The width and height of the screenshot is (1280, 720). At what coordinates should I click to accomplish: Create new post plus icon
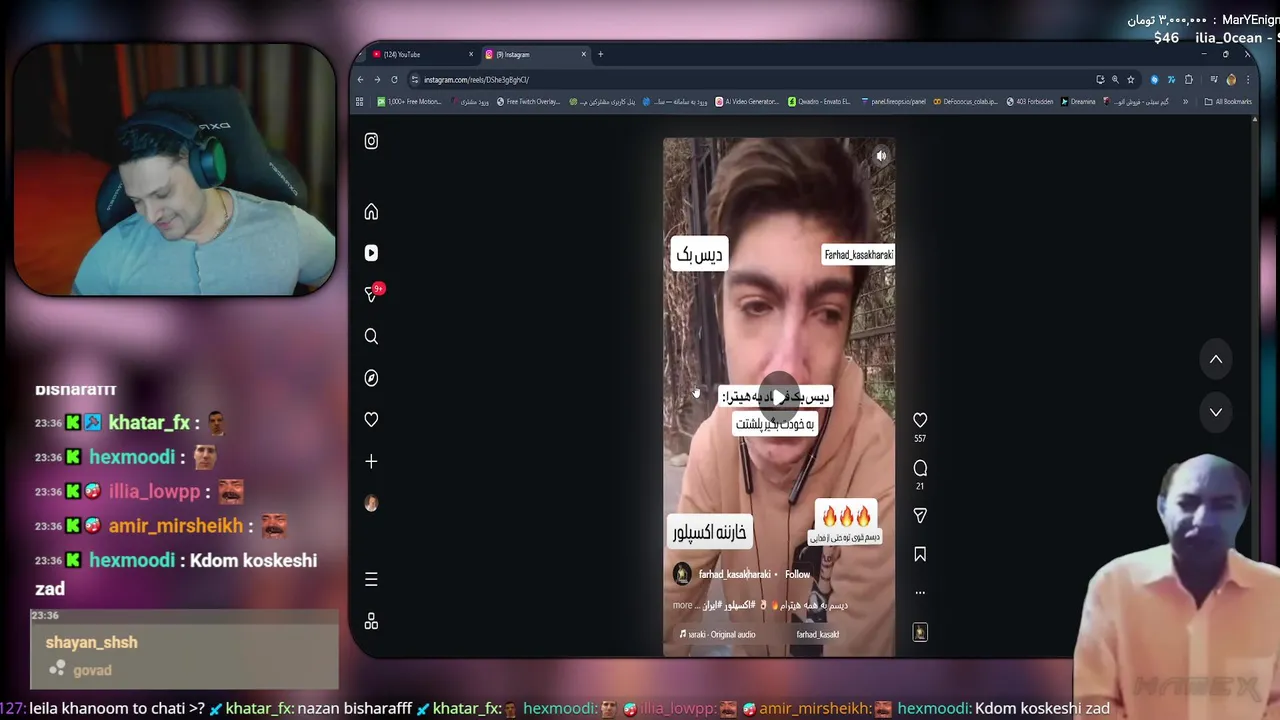pos(371,461)
